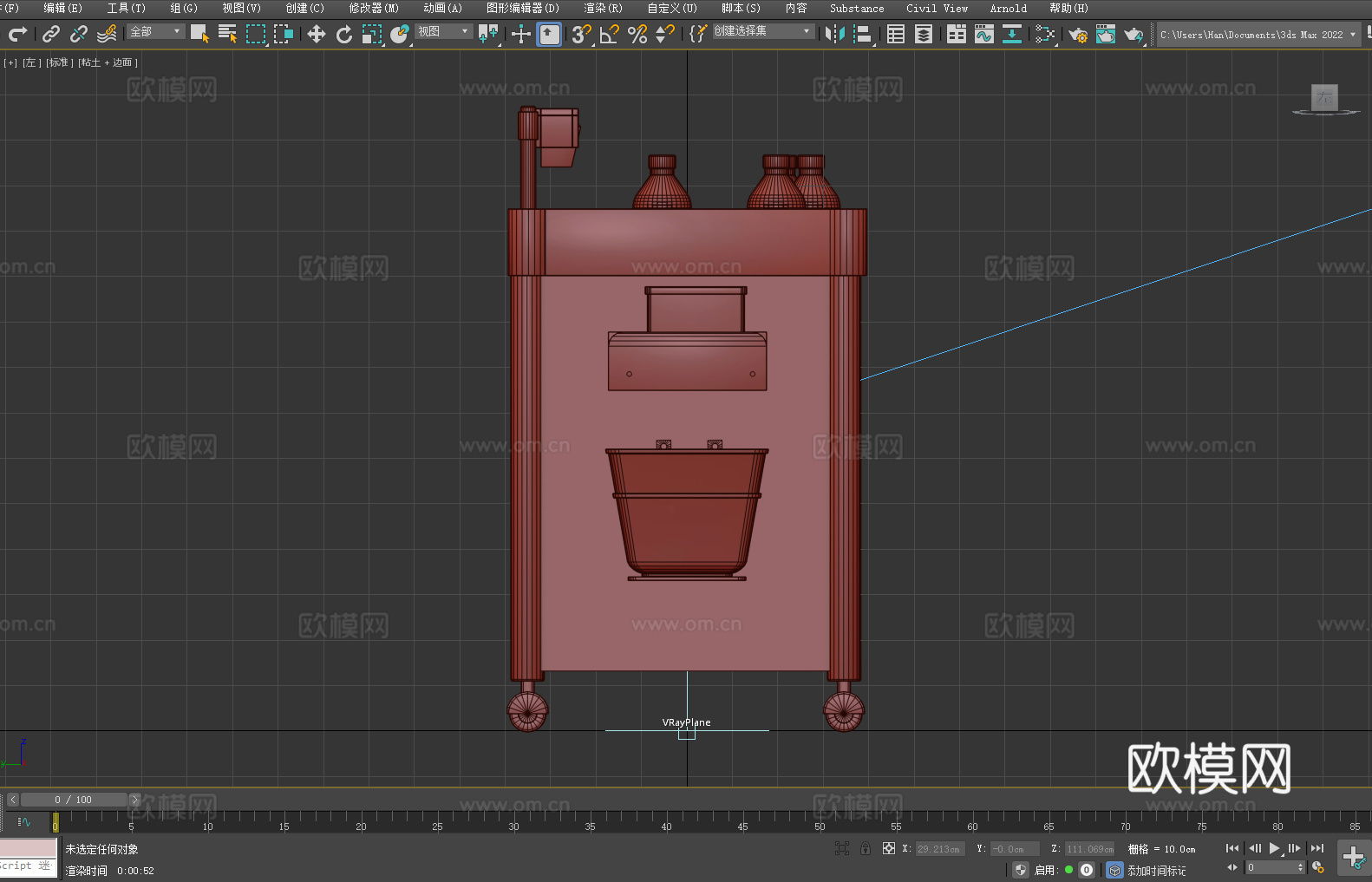
Task: Activate Select and Place tool
Action: (400, 34)
